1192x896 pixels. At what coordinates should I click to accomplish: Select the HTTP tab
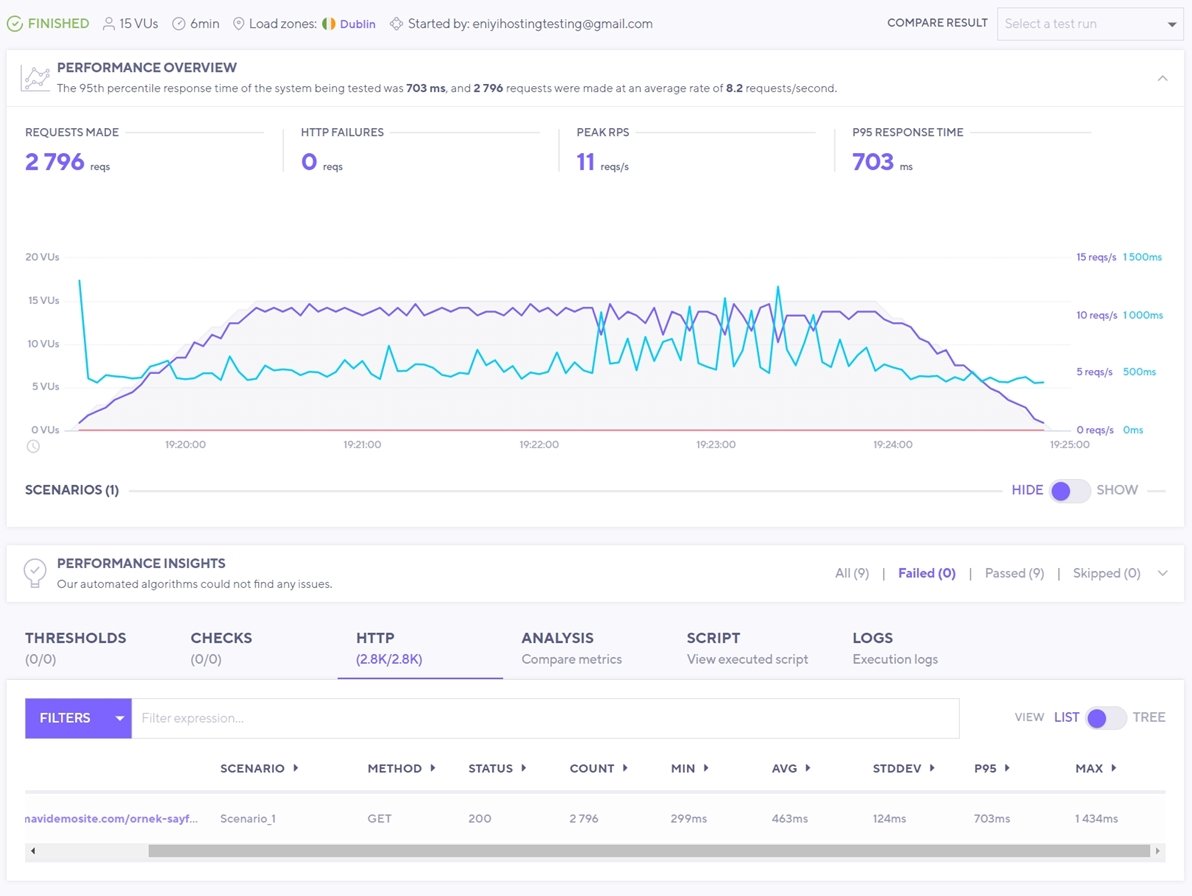[x=389, y=647]
